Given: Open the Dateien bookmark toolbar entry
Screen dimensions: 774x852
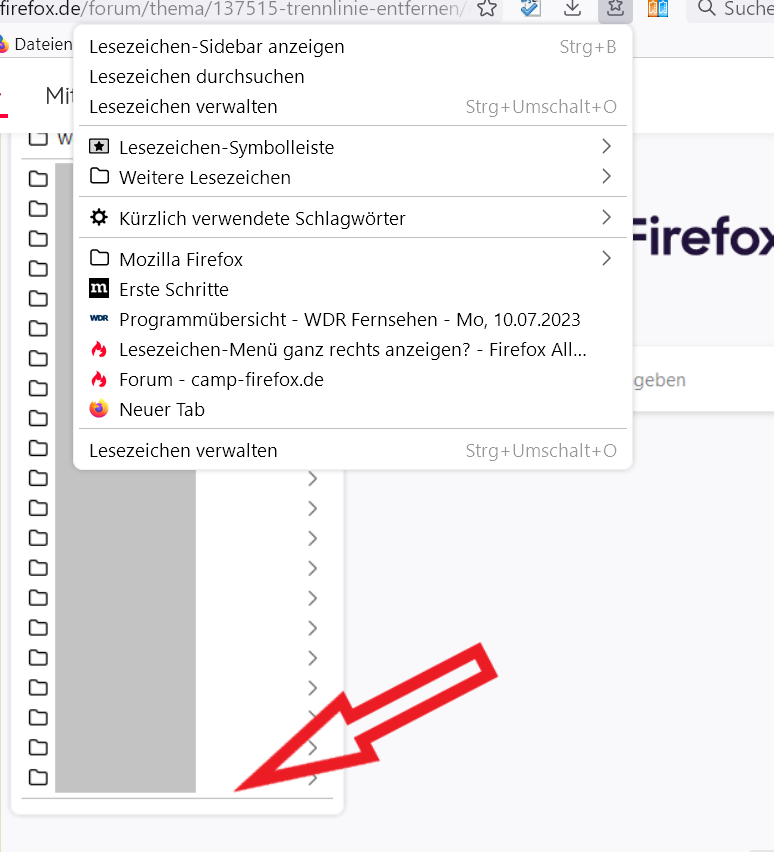Looking at the screenshot, I should click(36, 44).
